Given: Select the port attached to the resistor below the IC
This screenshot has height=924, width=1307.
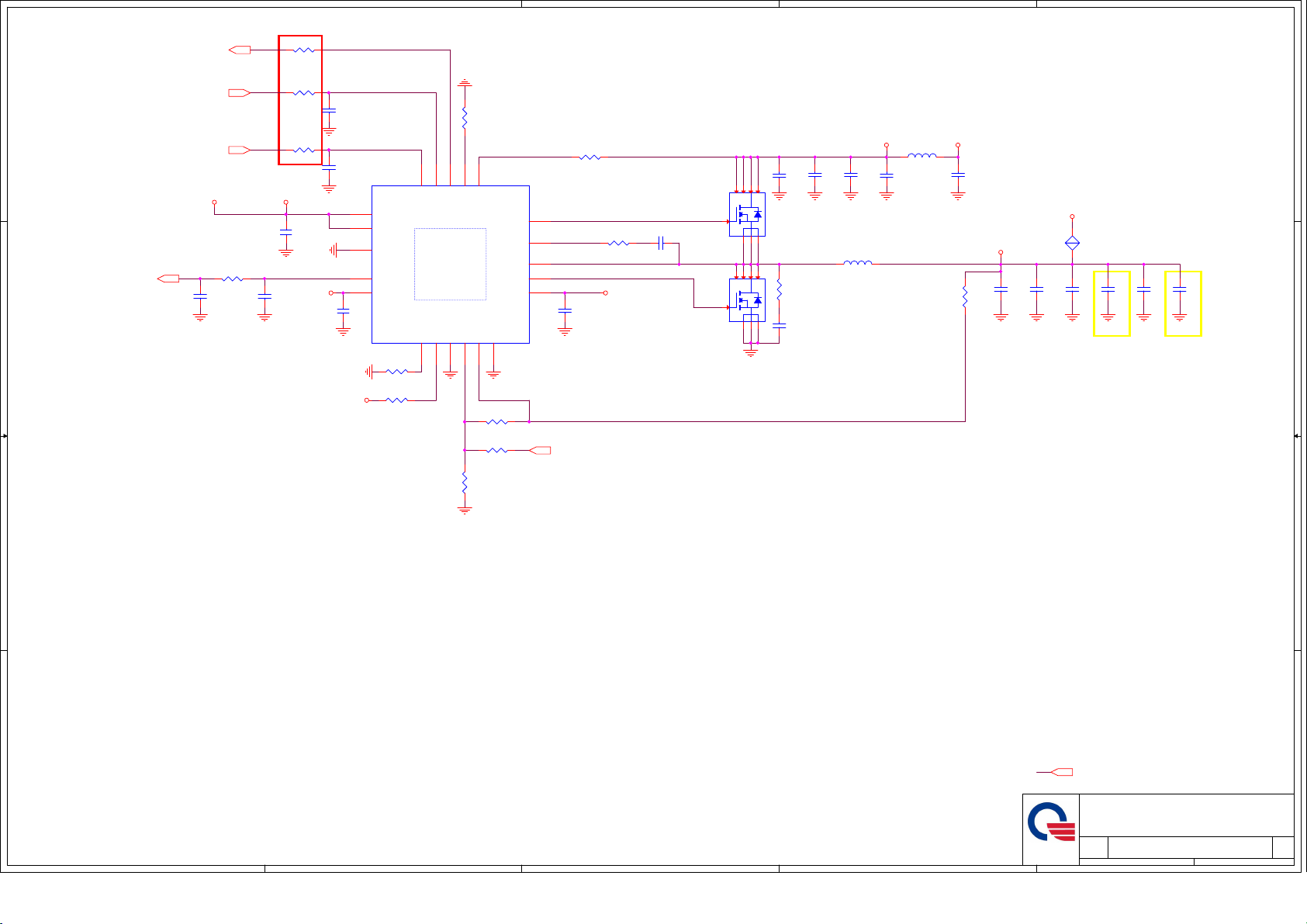Looking at the screenshot, I should pyautogui.click(x=540, y=451).
